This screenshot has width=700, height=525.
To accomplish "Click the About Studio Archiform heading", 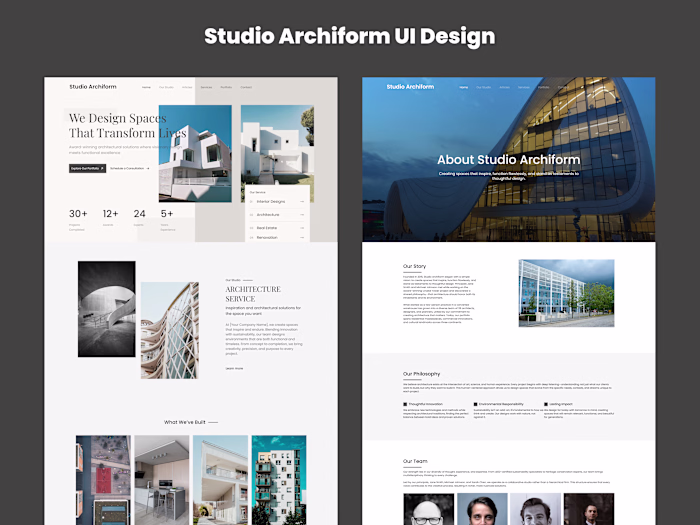I will [x=508, y=160].
